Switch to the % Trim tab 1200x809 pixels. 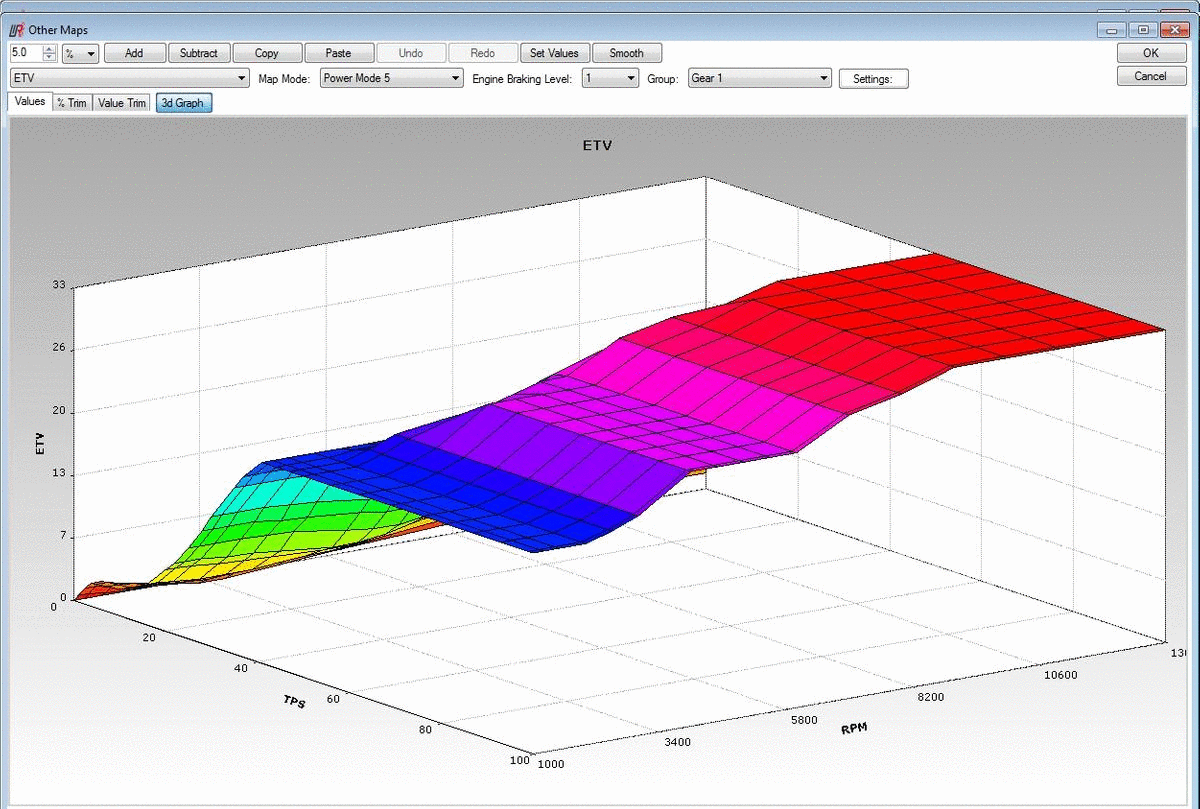tap(72, 103)
